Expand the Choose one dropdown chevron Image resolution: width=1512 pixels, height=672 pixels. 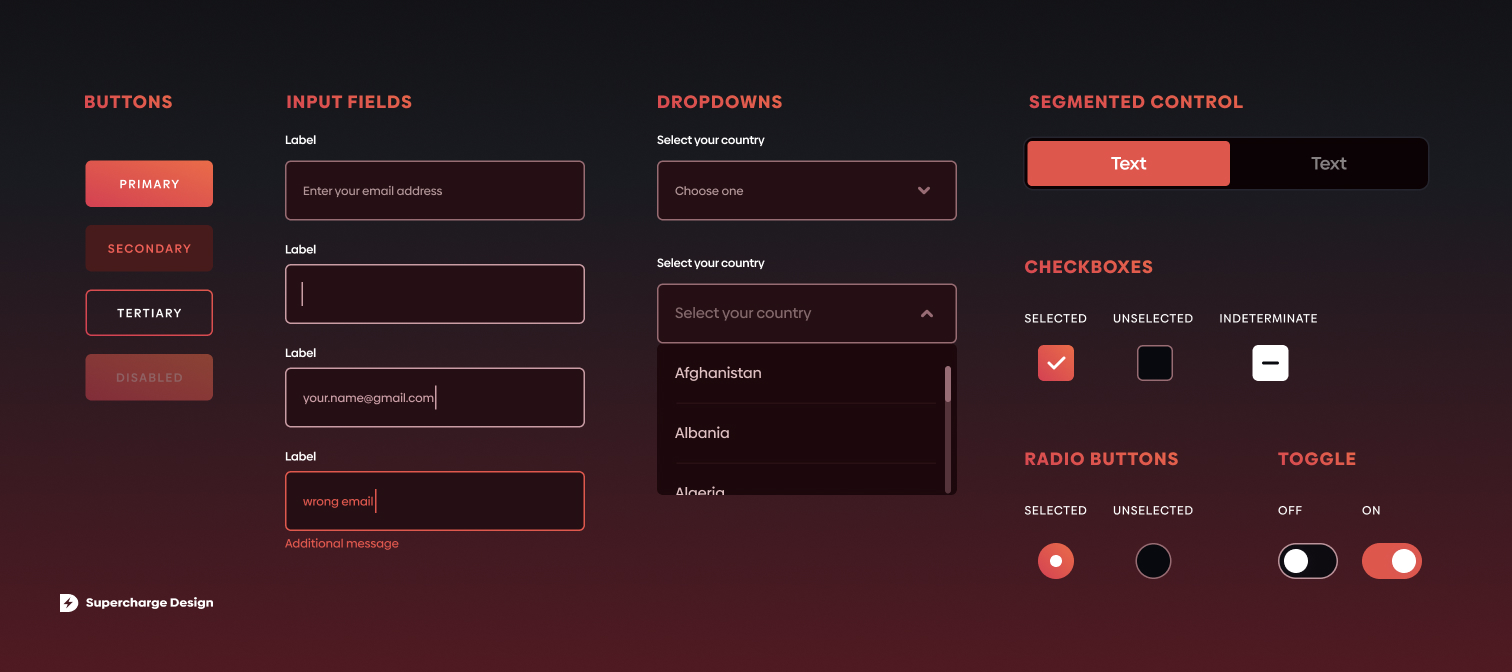923,191
